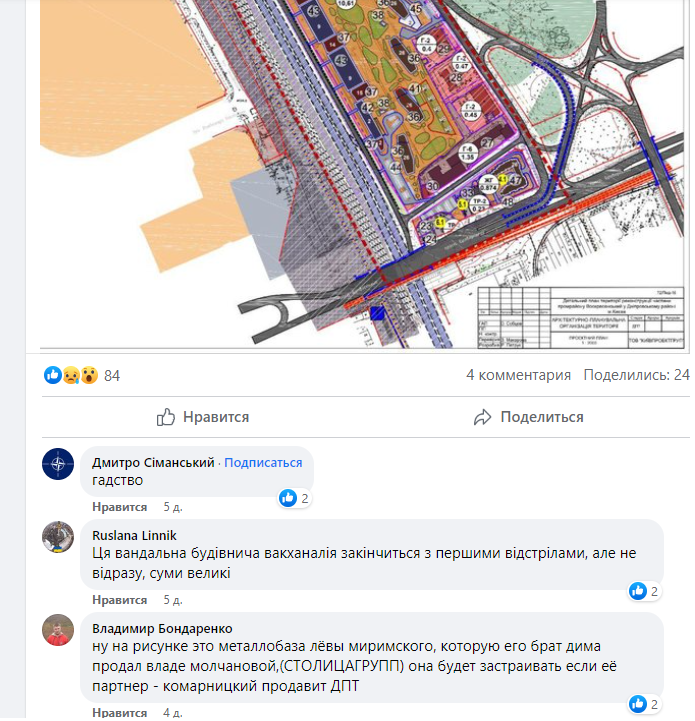The width and height of the screenshot is (695, 721).
Task: Open the Поделились: 24 shares count
Action: [638, 376]
